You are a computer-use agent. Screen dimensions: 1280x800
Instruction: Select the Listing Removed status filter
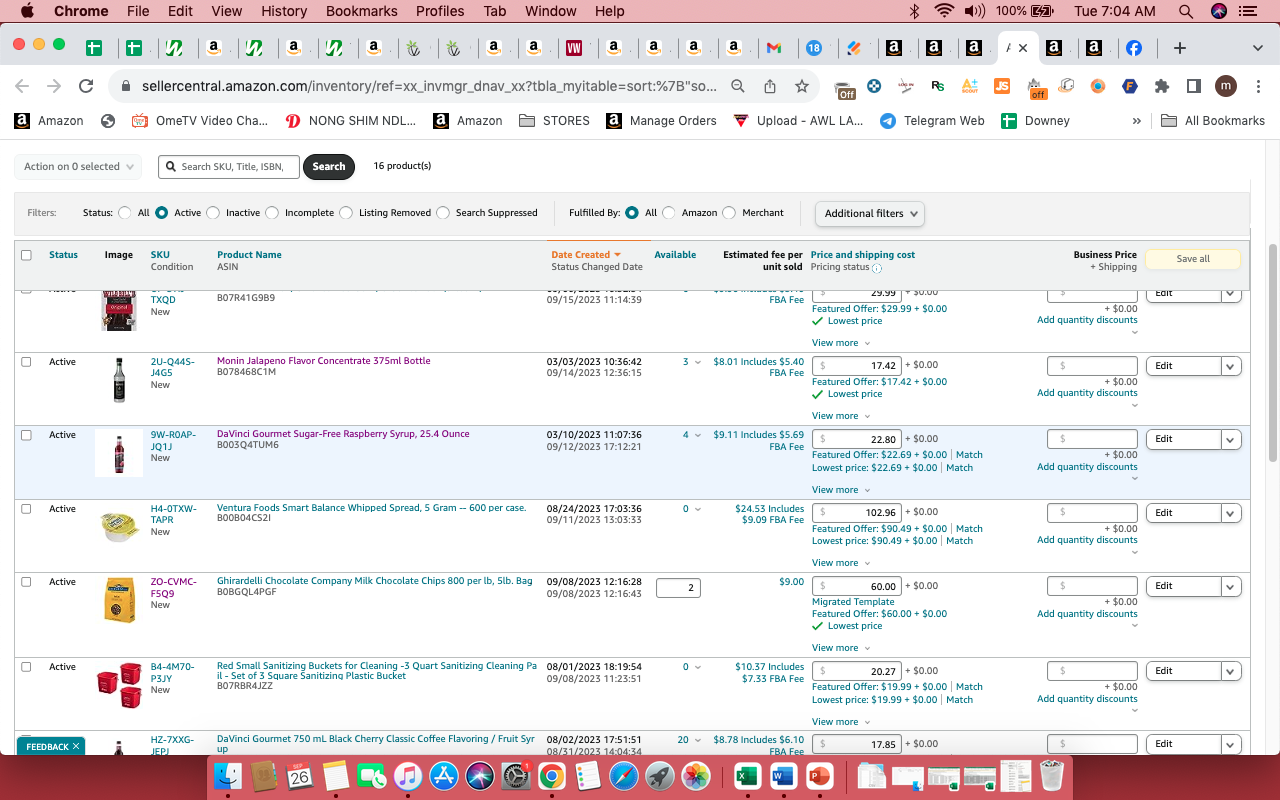coord(346,213)
